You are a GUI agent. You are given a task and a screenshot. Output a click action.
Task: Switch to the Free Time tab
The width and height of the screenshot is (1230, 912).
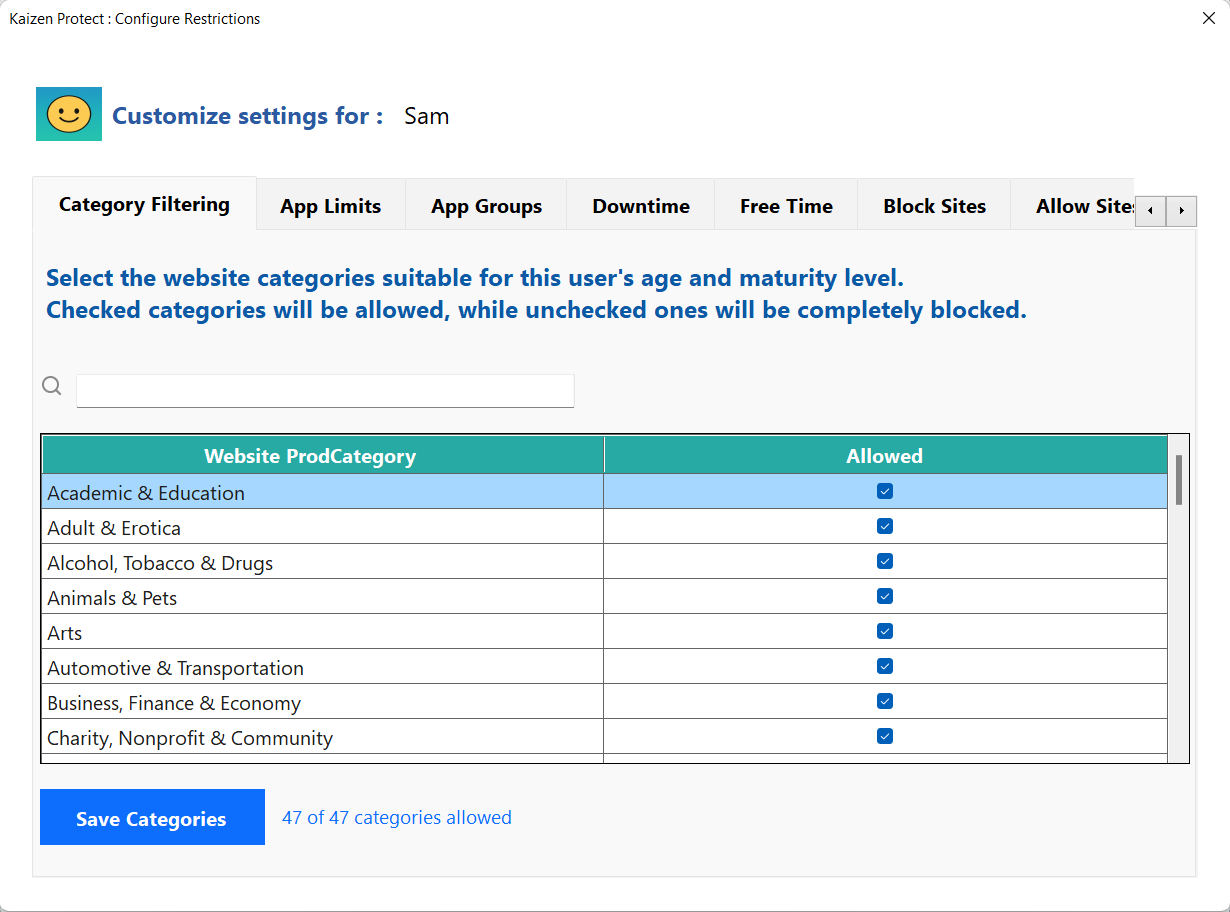[x=786, y=205]
